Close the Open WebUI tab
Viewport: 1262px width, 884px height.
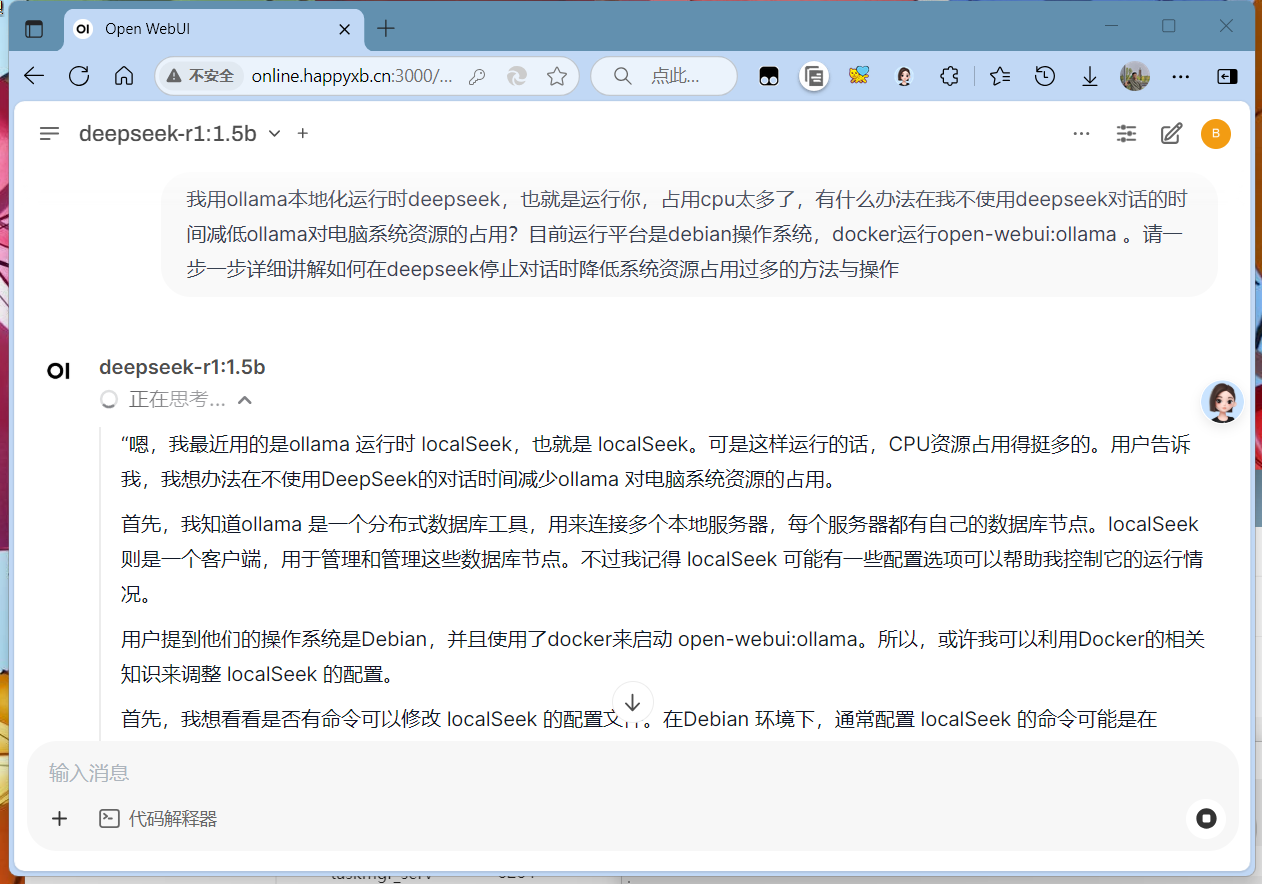344,29
